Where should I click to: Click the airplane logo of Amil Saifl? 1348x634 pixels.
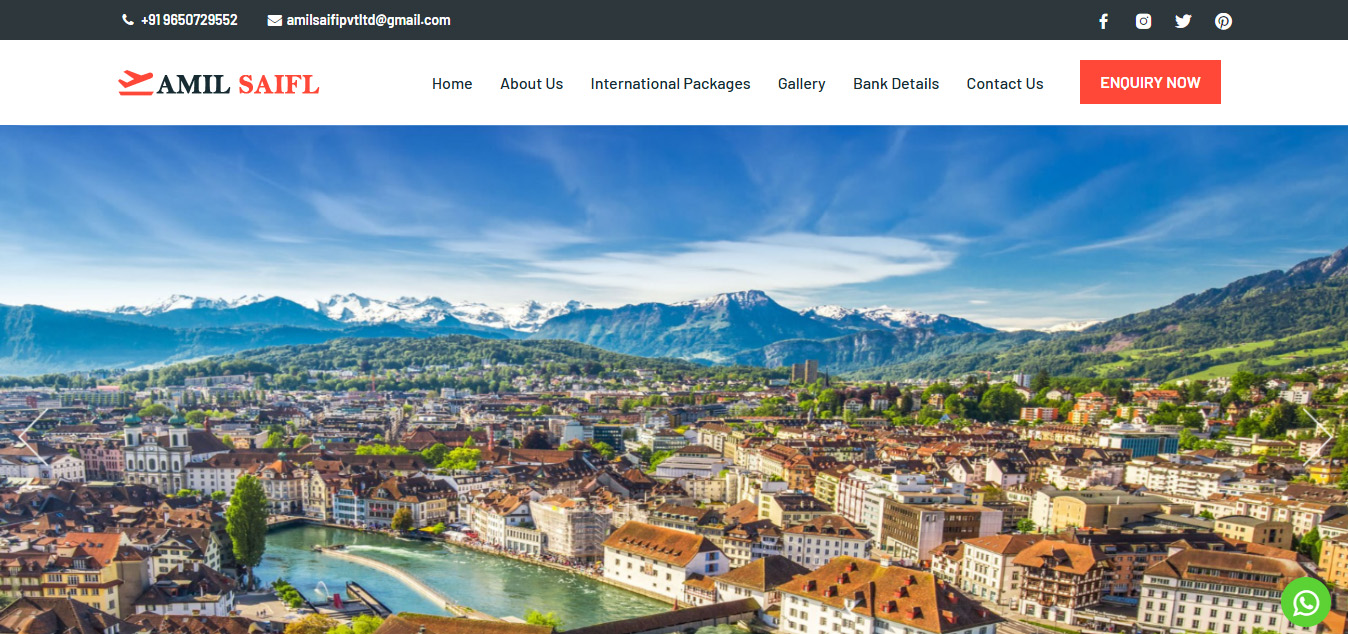pos(136,83)
